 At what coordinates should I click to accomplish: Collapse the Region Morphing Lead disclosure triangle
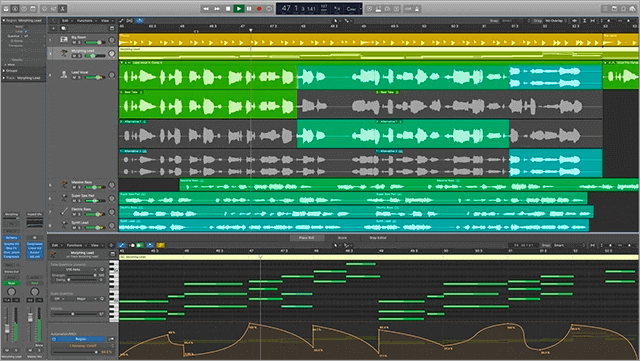pos(4,20)
